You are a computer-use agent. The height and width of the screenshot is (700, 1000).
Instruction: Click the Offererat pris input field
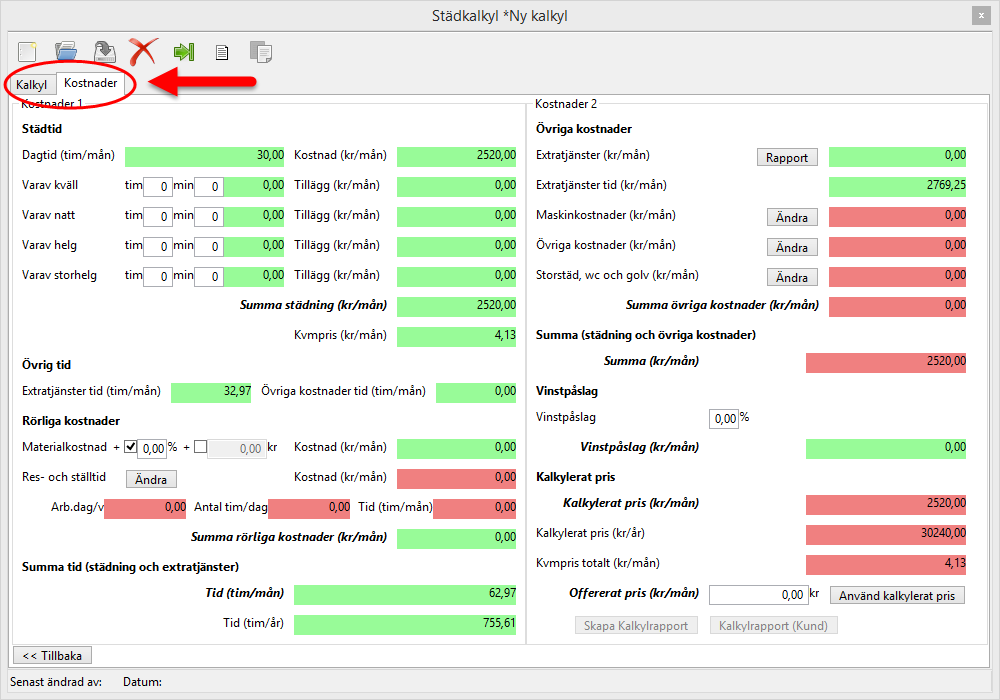(757, 595)
